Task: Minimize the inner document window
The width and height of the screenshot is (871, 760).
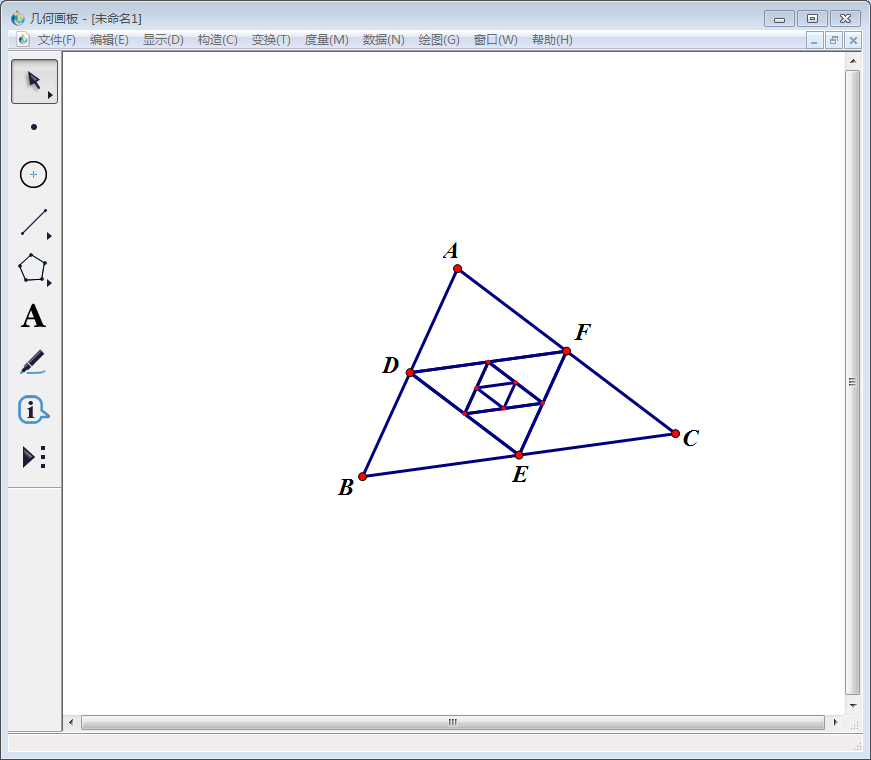Action: [x=814, y=41]
